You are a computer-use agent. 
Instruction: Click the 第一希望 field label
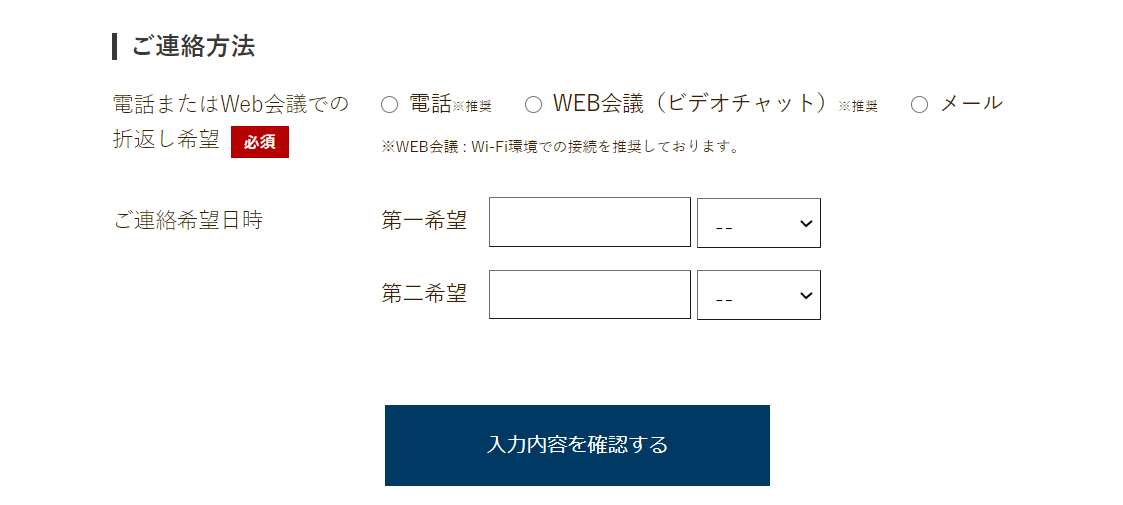(x=424, y=221)
